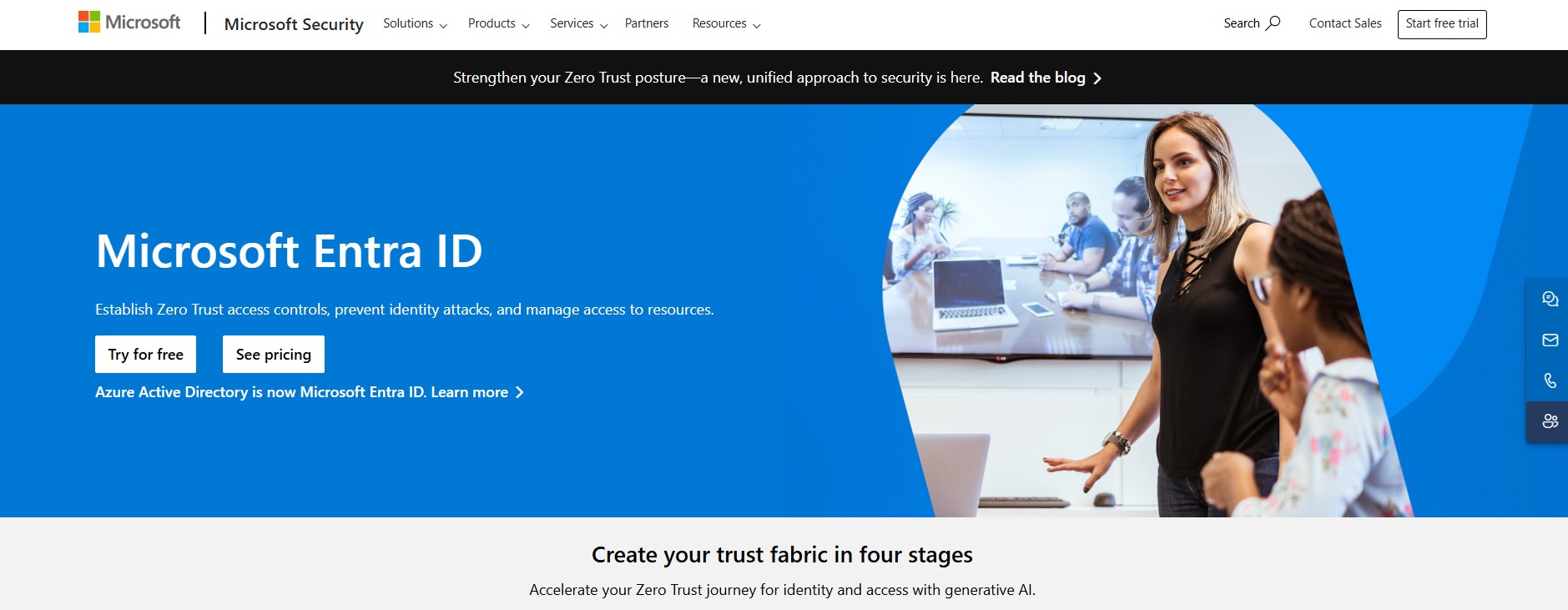Open the community people side icon
The height and width of the screenshot is (610, 1568).
[1550, 421]
